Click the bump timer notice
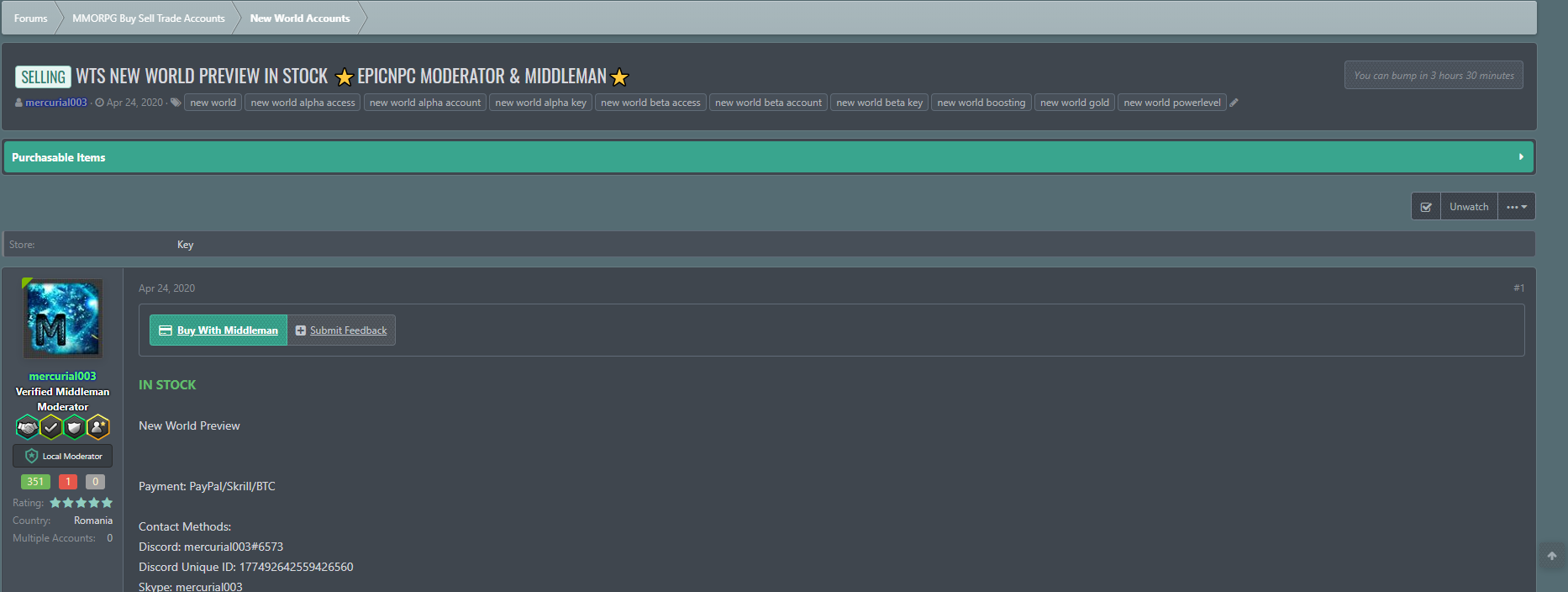Screen dimensions: 1568x592 coord(1434,76)
